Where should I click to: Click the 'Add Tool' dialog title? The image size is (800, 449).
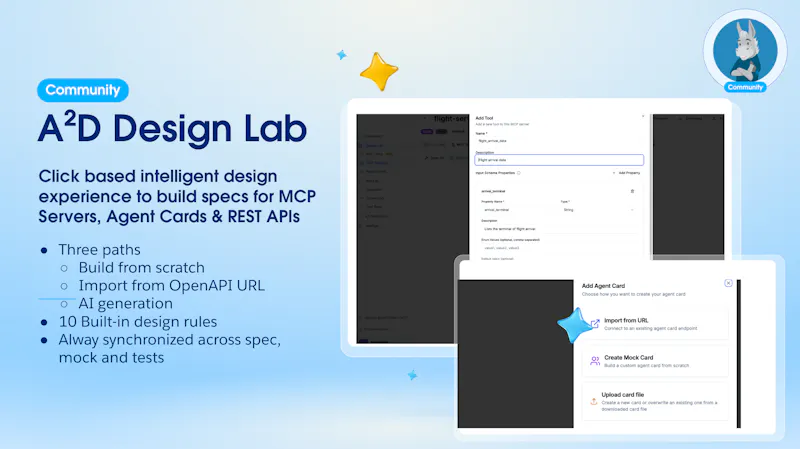coord(484,118)
